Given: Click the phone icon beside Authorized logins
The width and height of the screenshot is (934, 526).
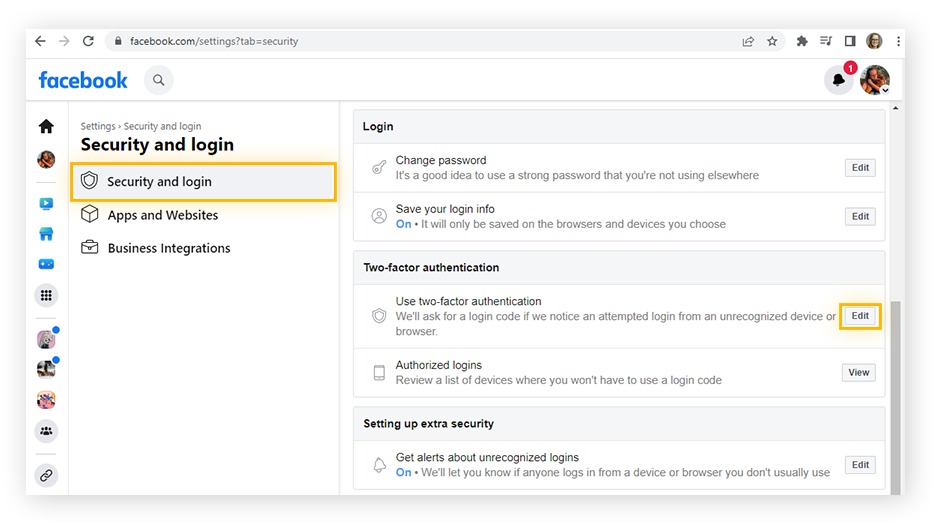Looking at the screenshot, I should pyautogui.click(x=379, y=373).
